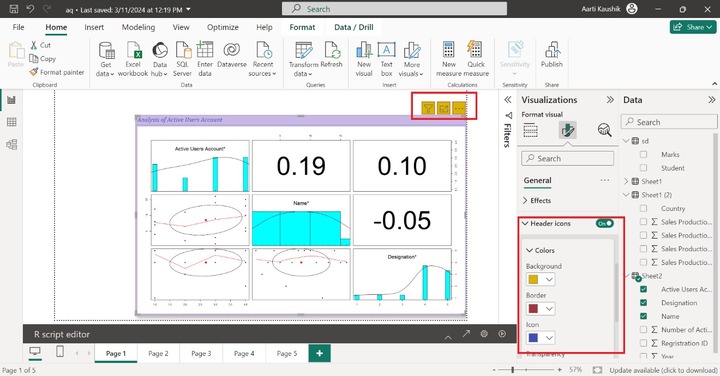The height and width of the screenshot is (376, 720).
Task: Open the Insert tab
Action: point(94,27)
